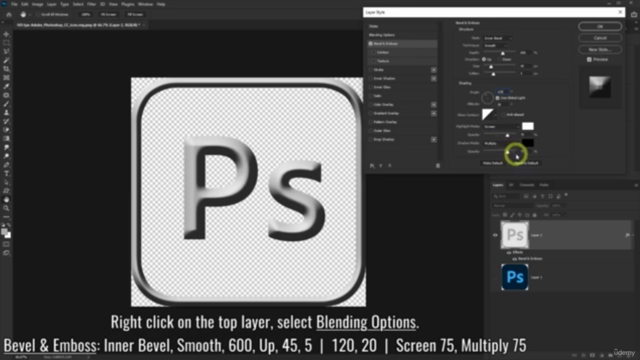This screenshot has height=360, width=640.
Task: Open the Highlight Mode dropdown showing Screen
Action: tap(502, 127)
